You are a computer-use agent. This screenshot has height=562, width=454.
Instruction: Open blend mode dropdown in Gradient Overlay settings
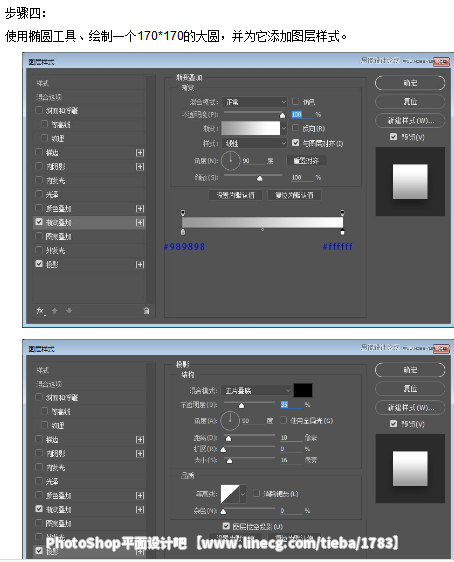[x=254, y=102]
